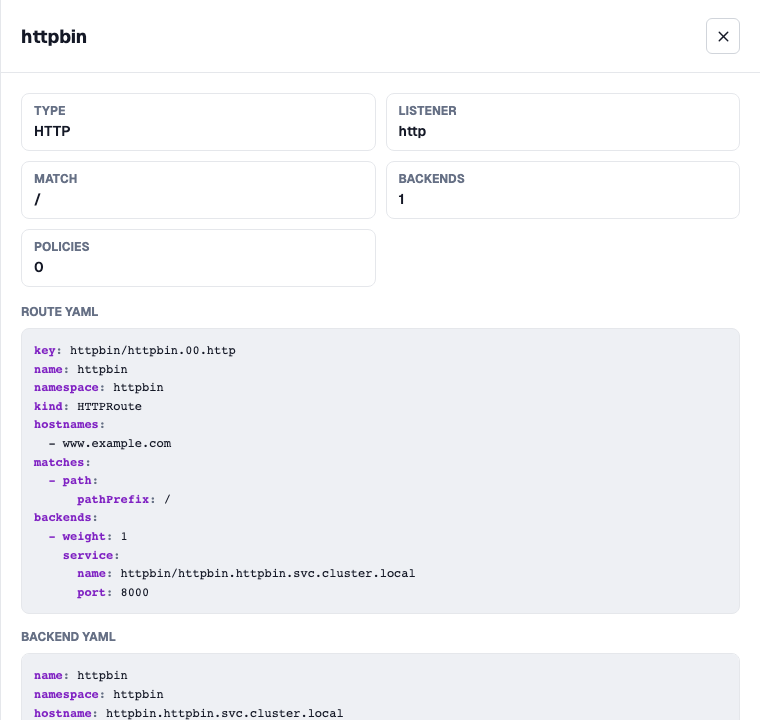Click the 'backends:' key line

(x=66, y=518)
